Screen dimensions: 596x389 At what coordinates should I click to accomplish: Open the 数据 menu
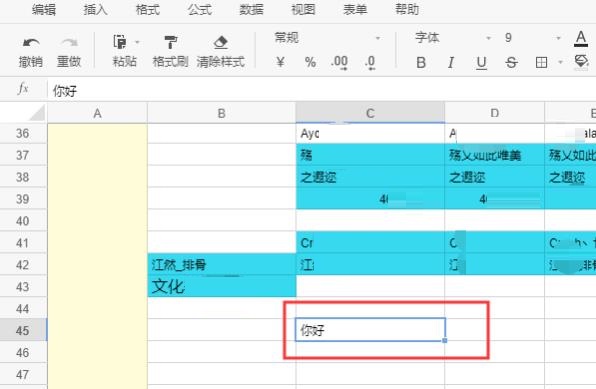(251, 10)
